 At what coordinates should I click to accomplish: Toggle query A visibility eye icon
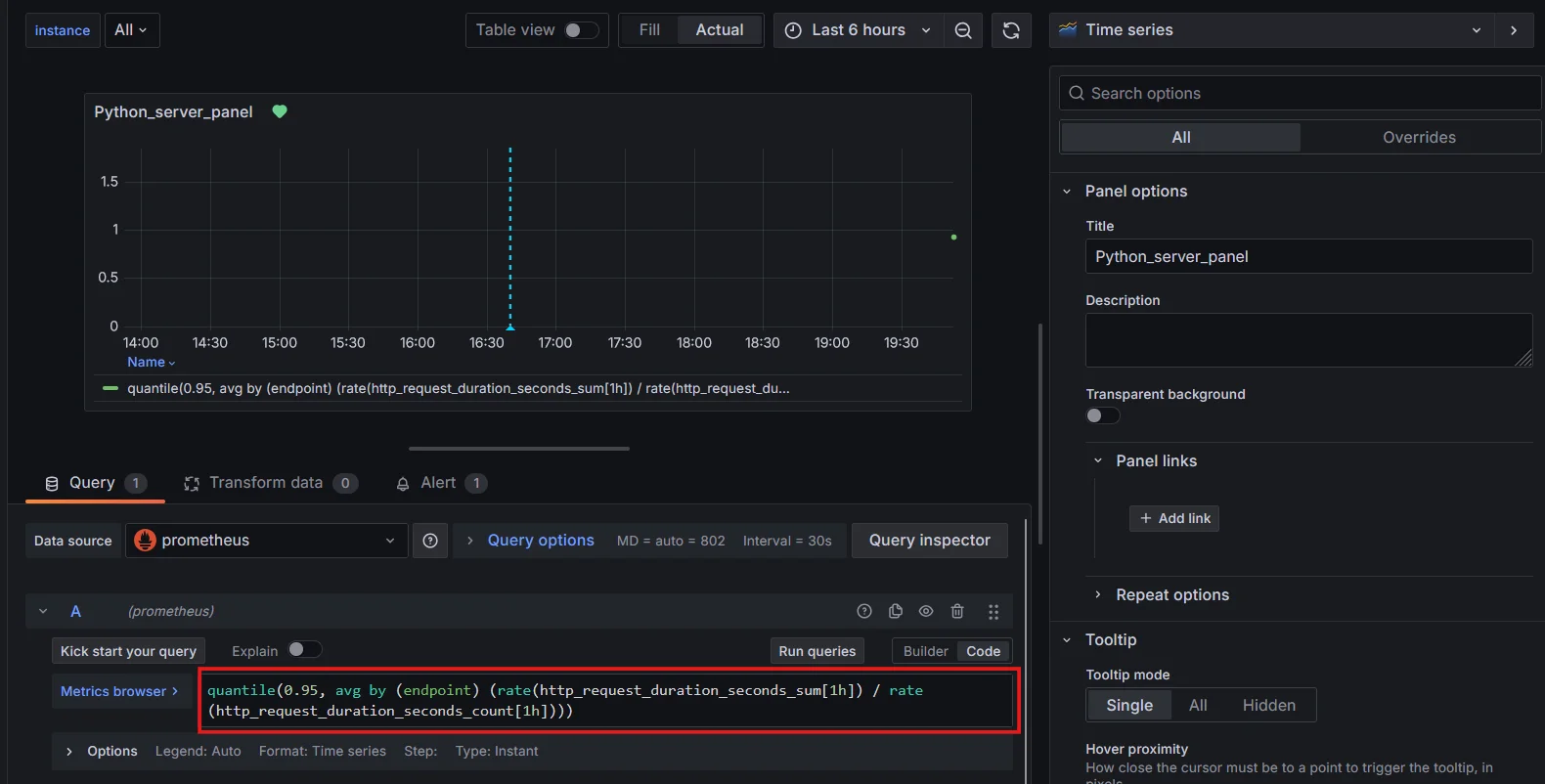926,611
